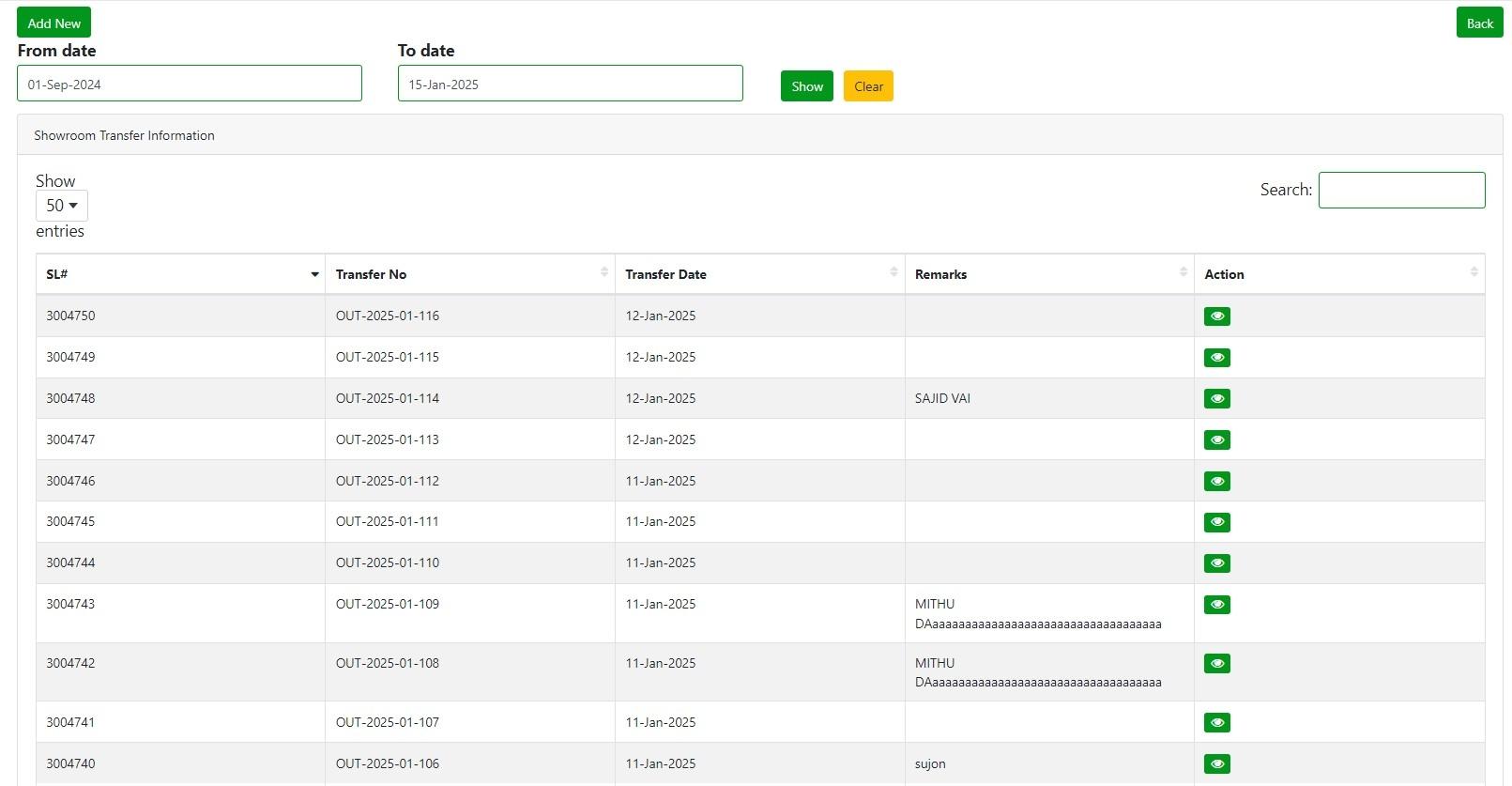The width and height of the screenshot is (1512, 786).
Task: Click view icon for SL# 3004741
Action: tap(1216, 723)
